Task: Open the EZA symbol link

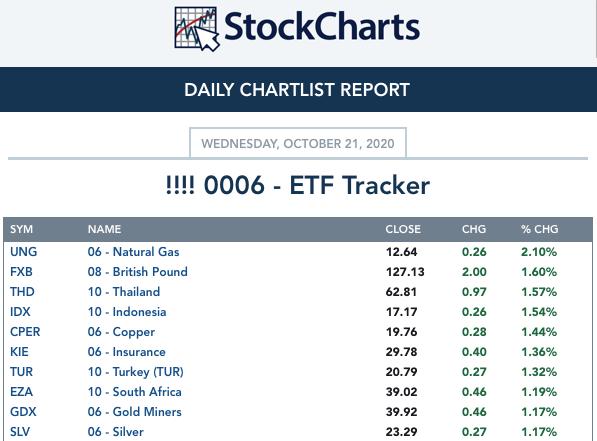Action: click(x=21, y=392)
